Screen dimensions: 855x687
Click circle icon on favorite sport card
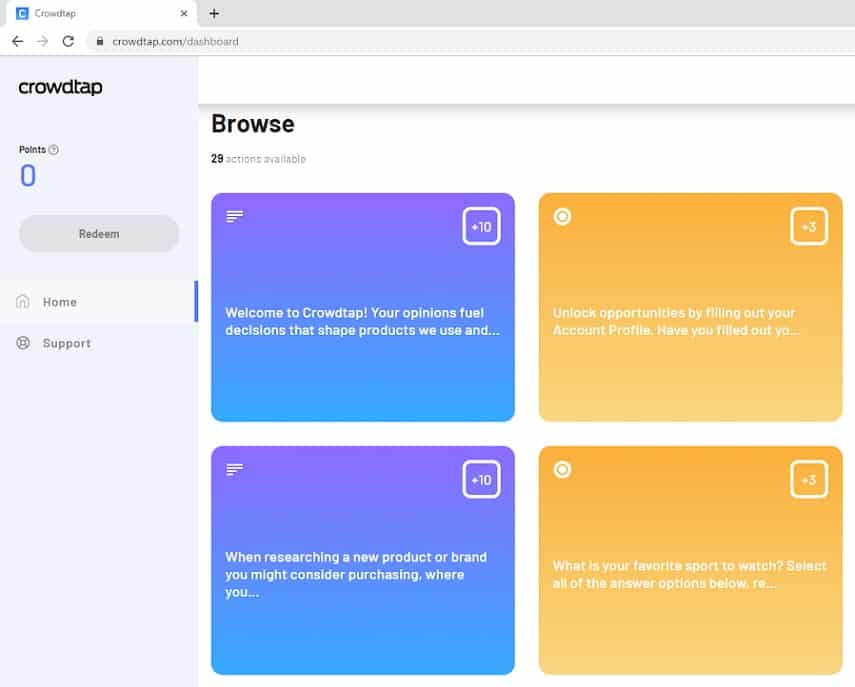[x=562, y=469]
